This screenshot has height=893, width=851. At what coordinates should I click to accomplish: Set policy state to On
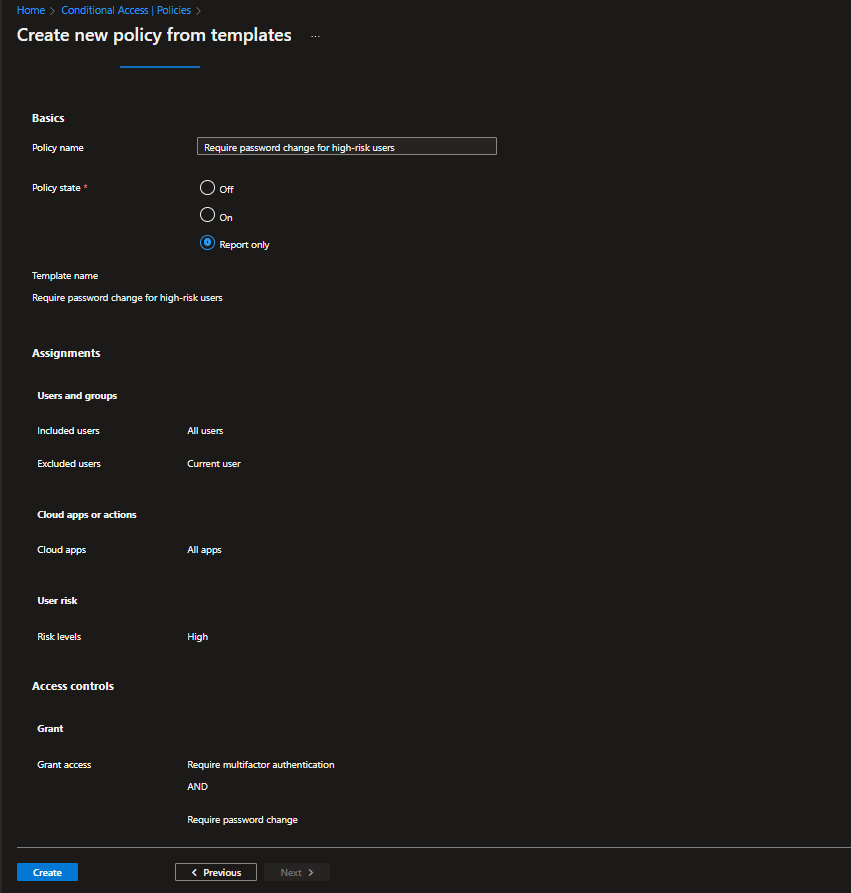click(208, 215)
